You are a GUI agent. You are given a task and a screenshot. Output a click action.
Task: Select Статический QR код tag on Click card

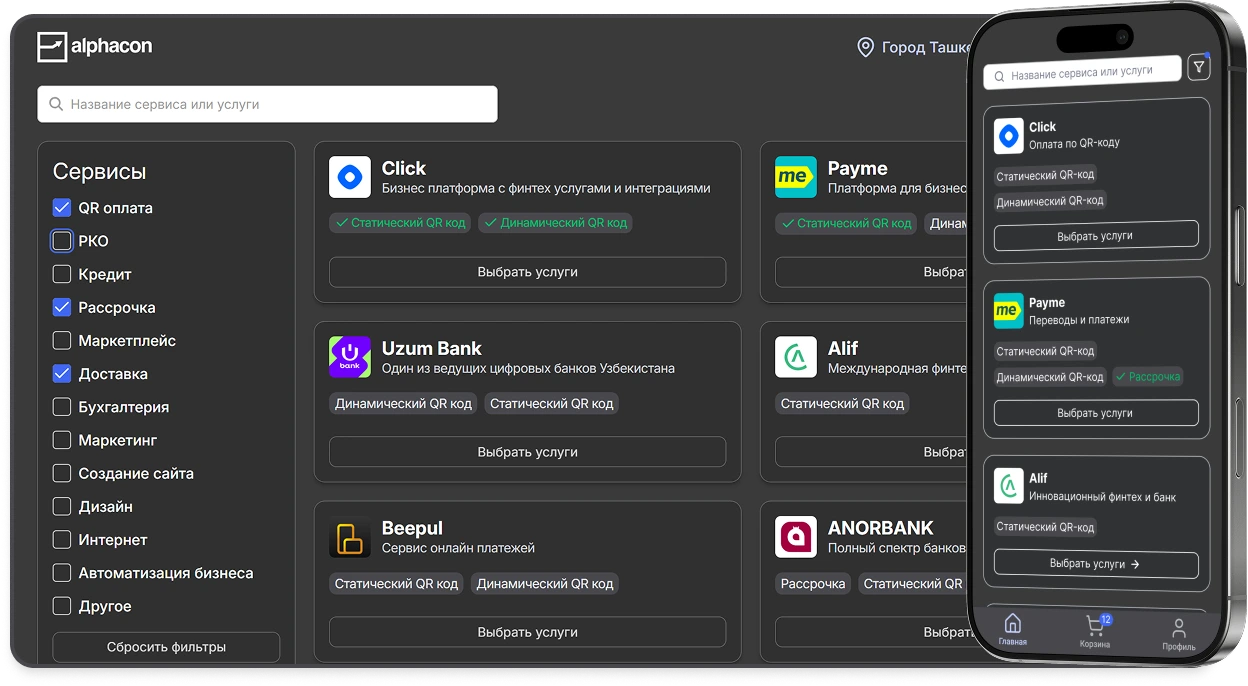click(x=400, y=223)
